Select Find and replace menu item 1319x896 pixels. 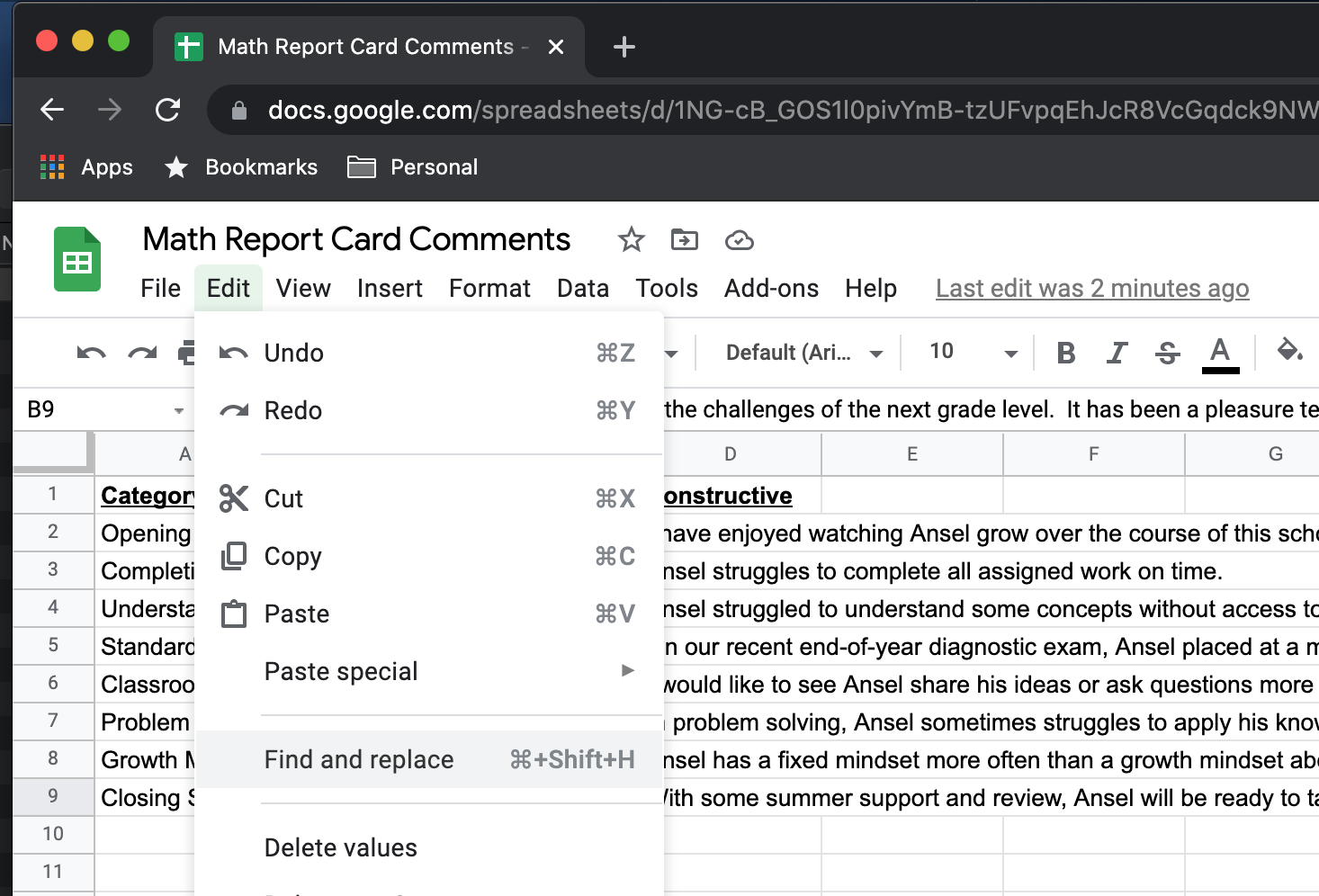click(429, 759)
